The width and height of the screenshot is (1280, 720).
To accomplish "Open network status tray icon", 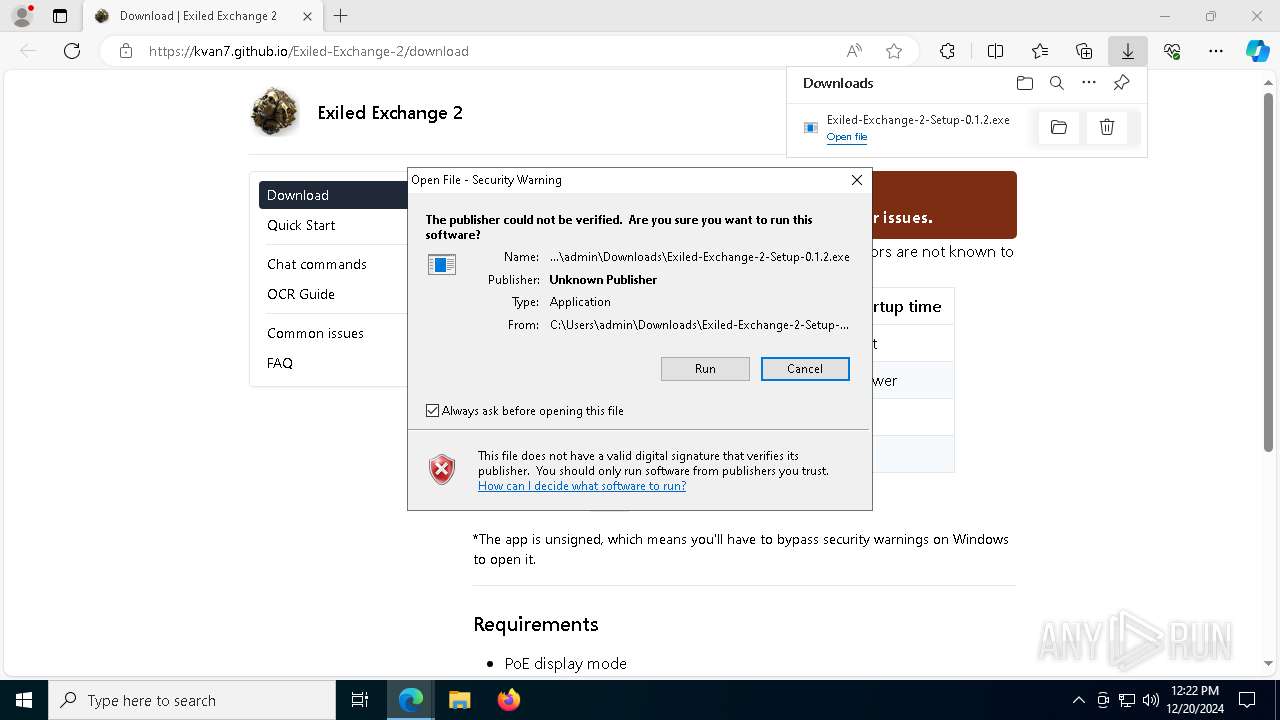I will click(1127, 700).
